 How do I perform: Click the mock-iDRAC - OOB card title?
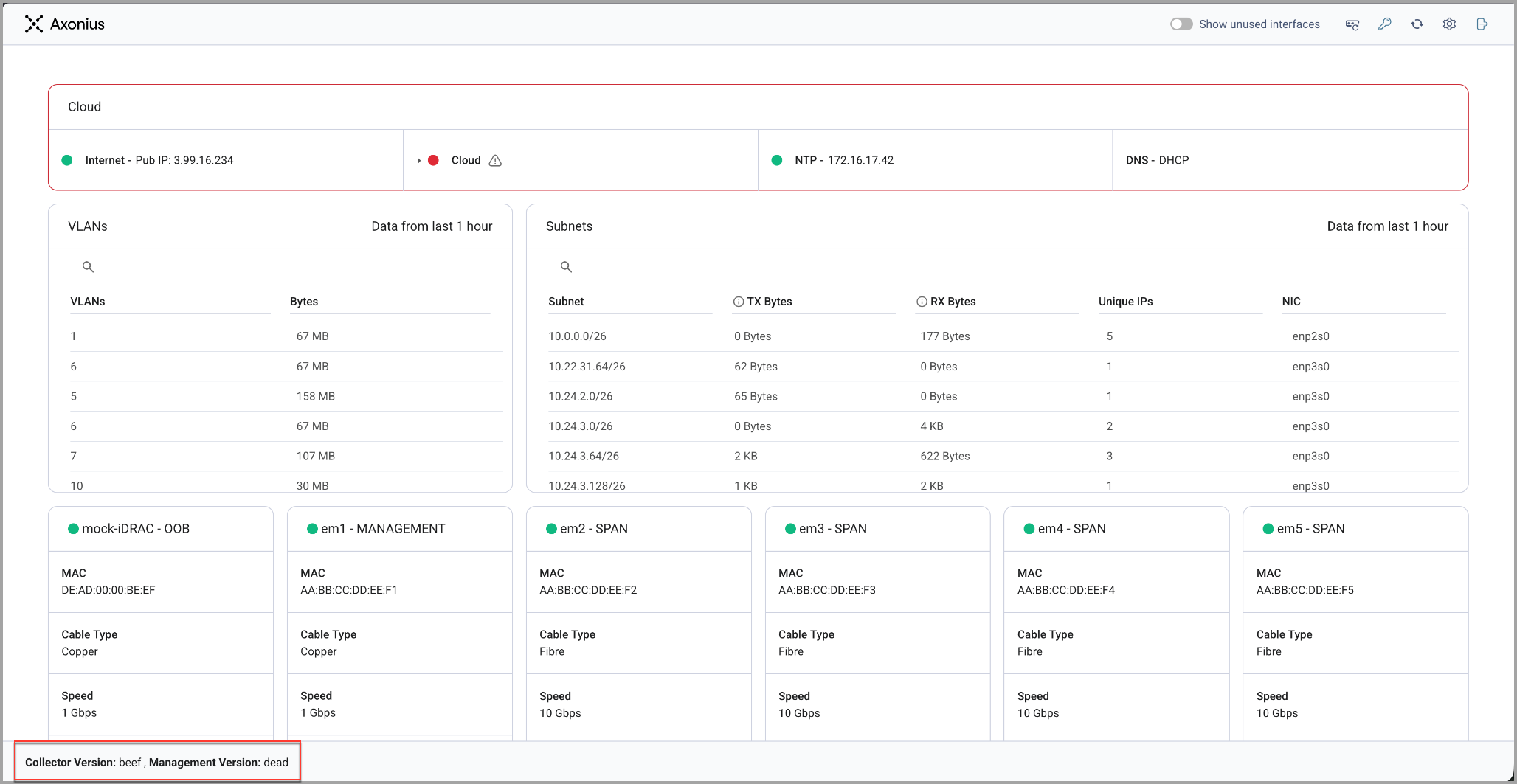[x=136, y=529]
